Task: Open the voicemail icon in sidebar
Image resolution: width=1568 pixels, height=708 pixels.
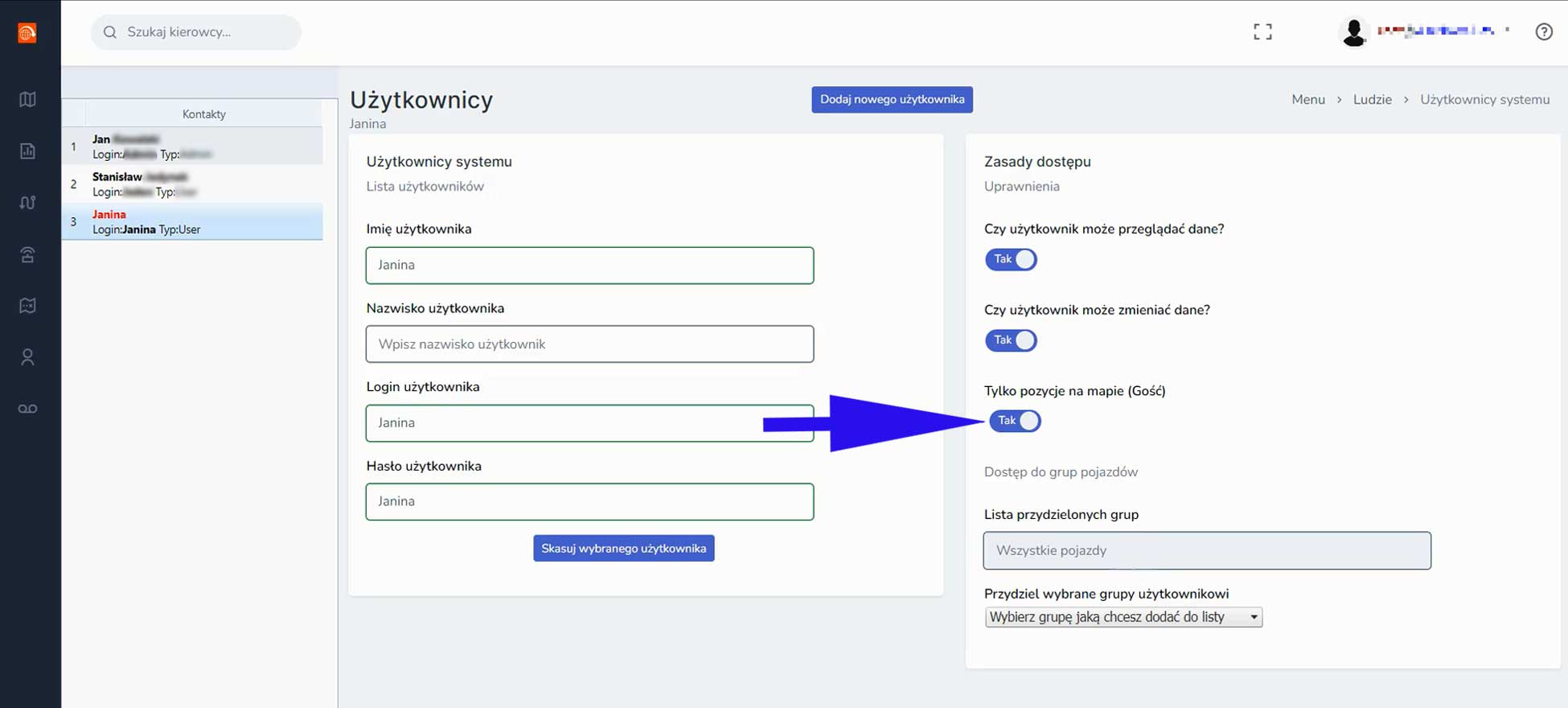Action: (27, 409)
